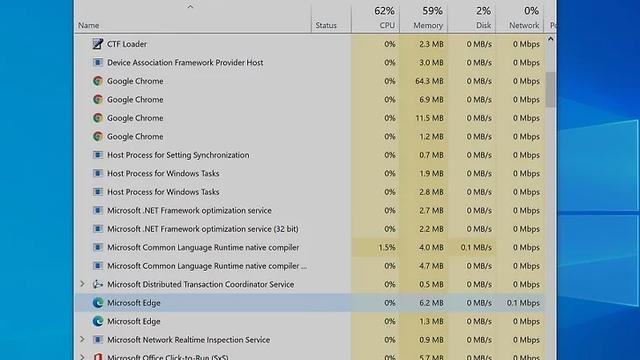Viewport: 640px width, 360px height.
Task: Click the Status column header
Action: [331, 17]
